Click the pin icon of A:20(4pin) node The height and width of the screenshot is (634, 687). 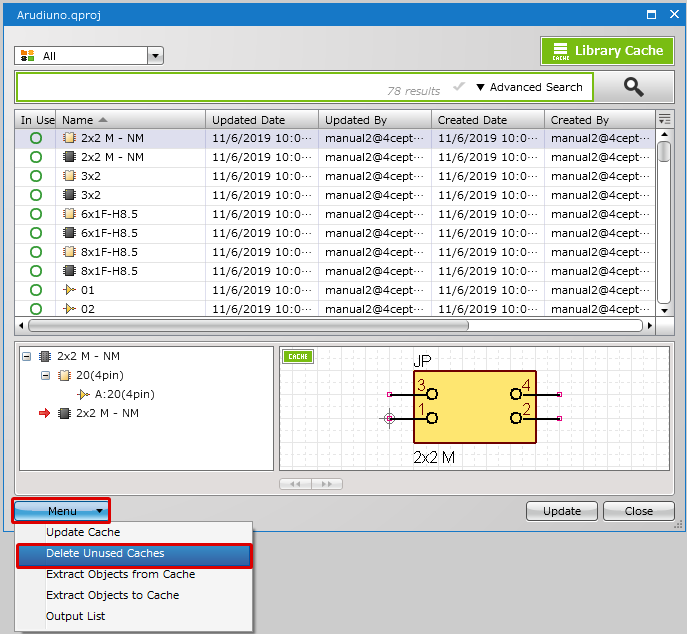click(x=83, y=394)
